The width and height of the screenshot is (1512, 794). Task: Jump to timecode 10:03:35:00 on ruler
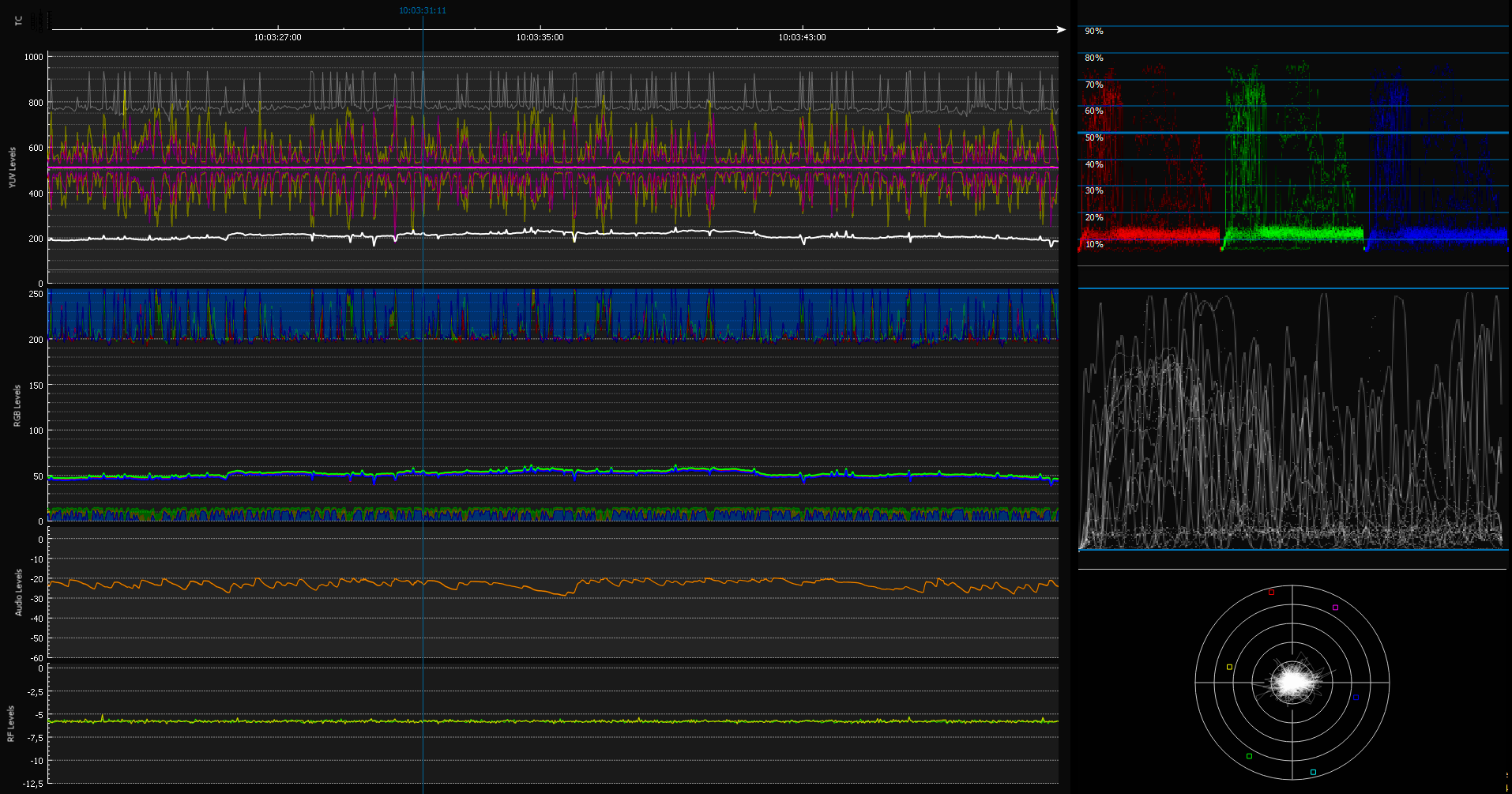[x=540, y=37]
